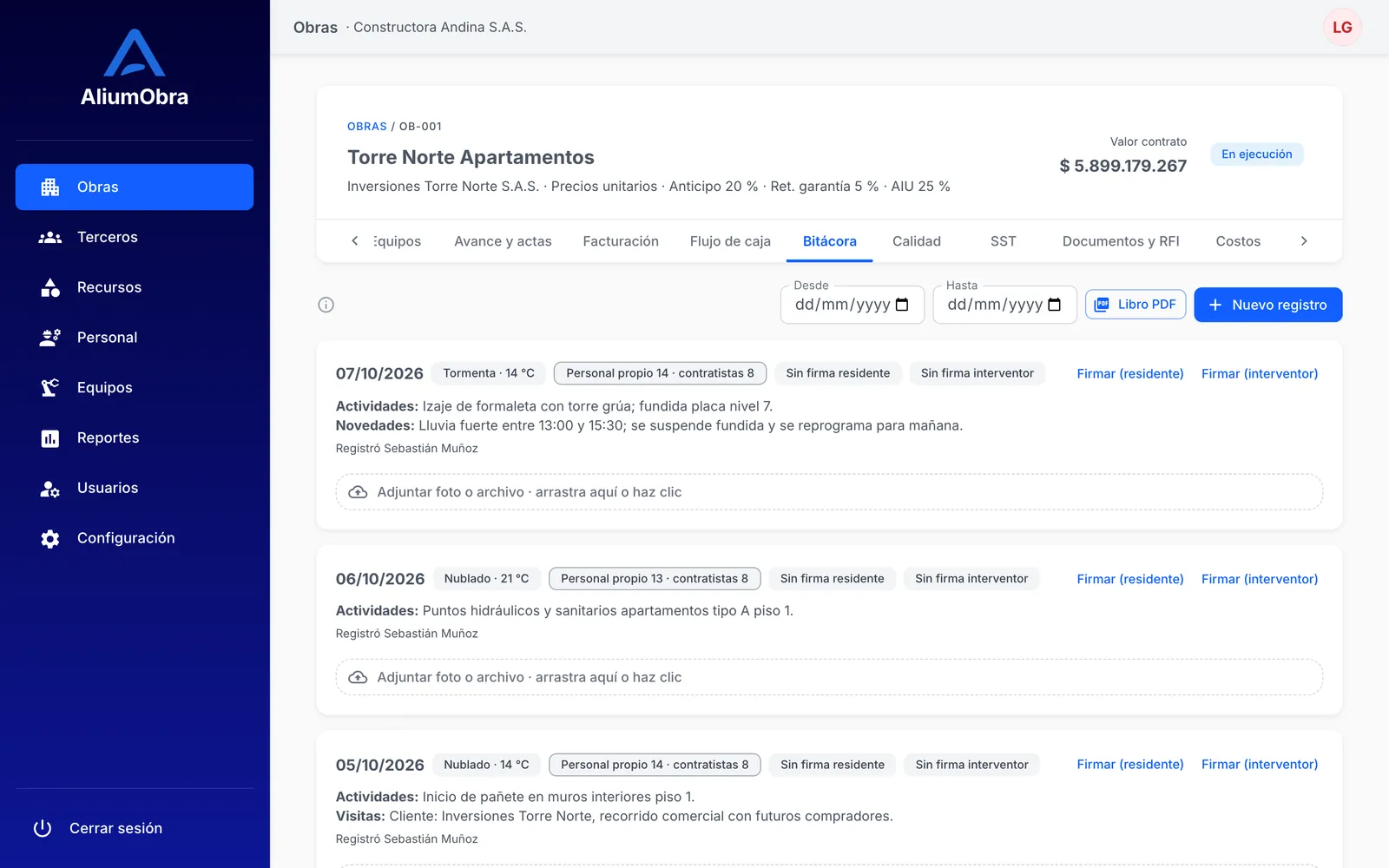
Task: Switch to Documentos y RFI tab
Action: click(x=1121, y=241)
